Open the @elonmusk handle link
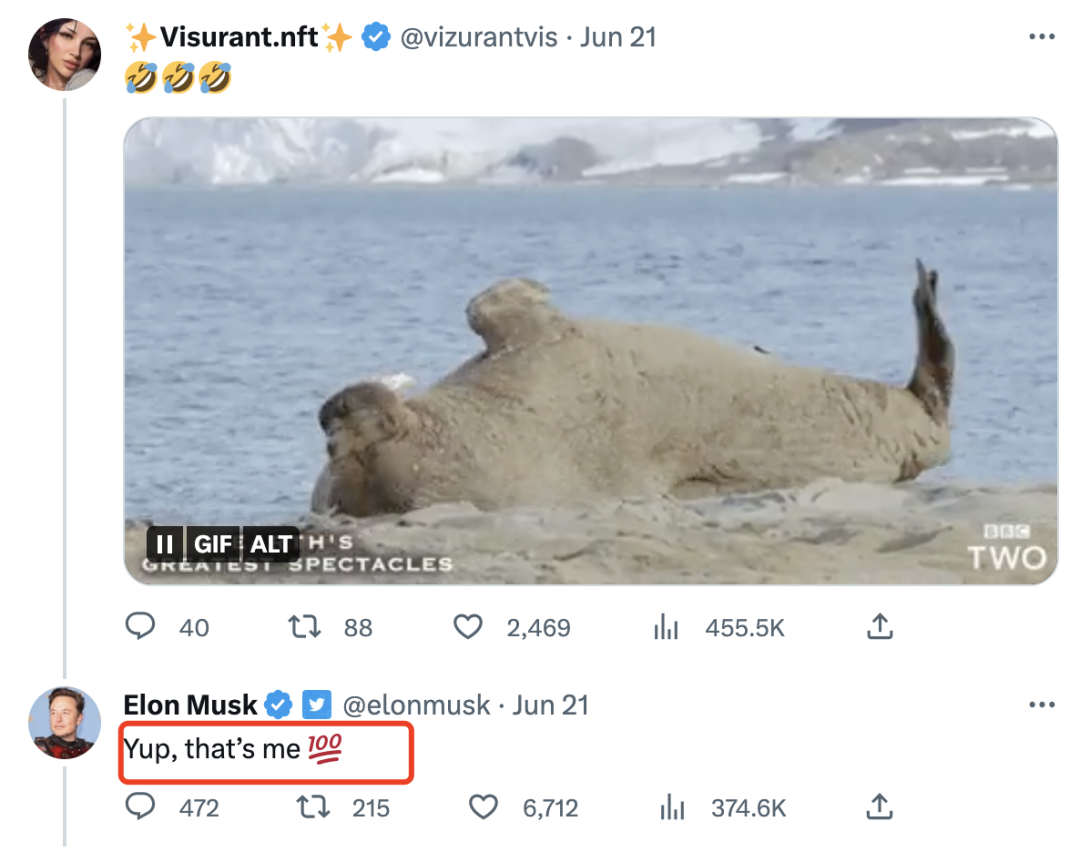 click(417, 705)
